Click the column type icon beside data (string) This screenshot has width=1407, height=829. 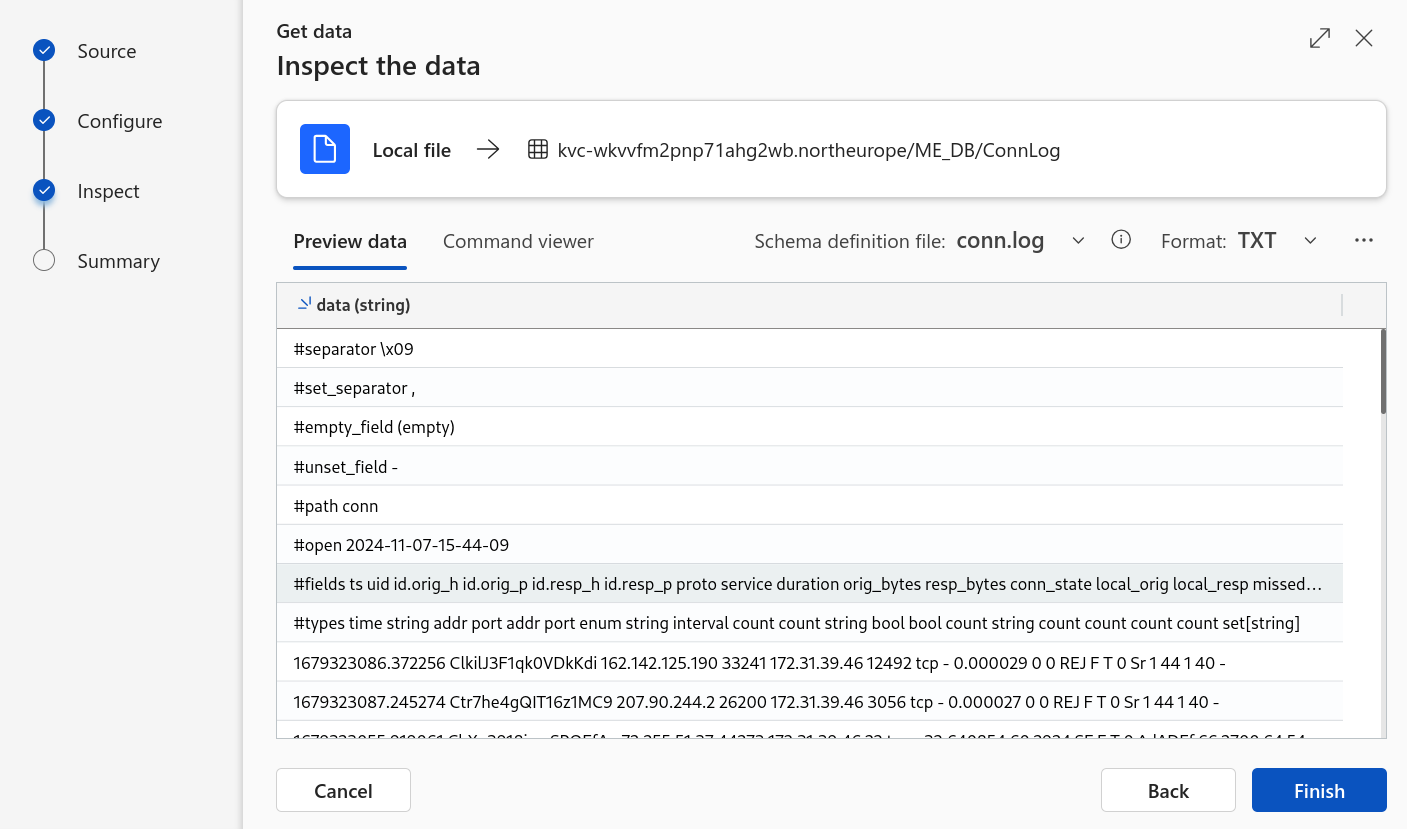pos(304,304)
